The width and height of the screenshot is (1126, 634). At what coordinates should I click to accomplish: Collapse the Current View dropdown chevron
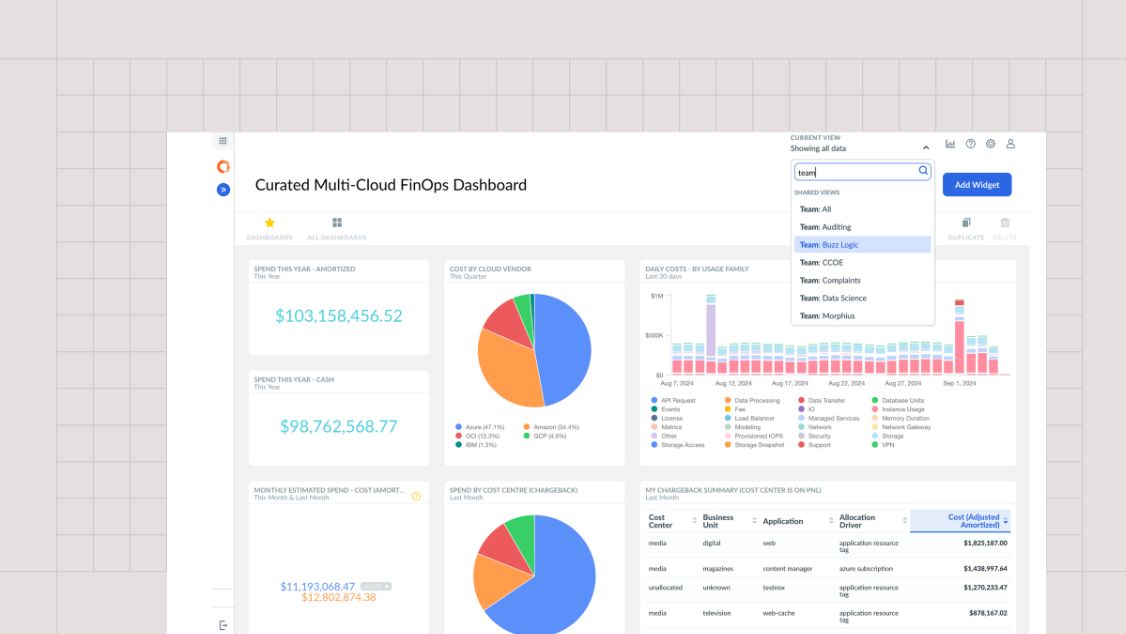click(x=926, y=148)
